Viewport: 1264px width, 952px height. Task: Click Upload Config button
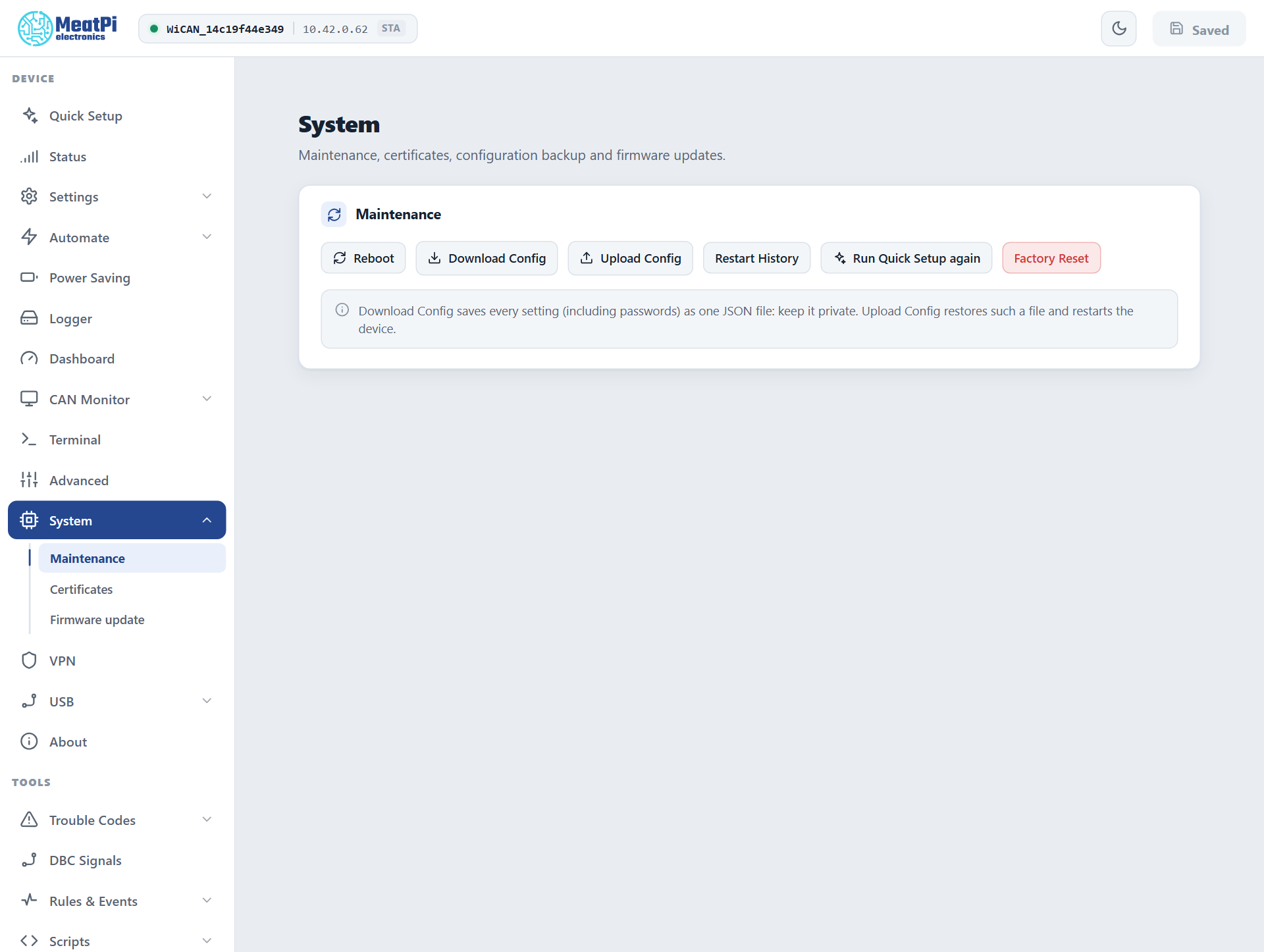630,258
